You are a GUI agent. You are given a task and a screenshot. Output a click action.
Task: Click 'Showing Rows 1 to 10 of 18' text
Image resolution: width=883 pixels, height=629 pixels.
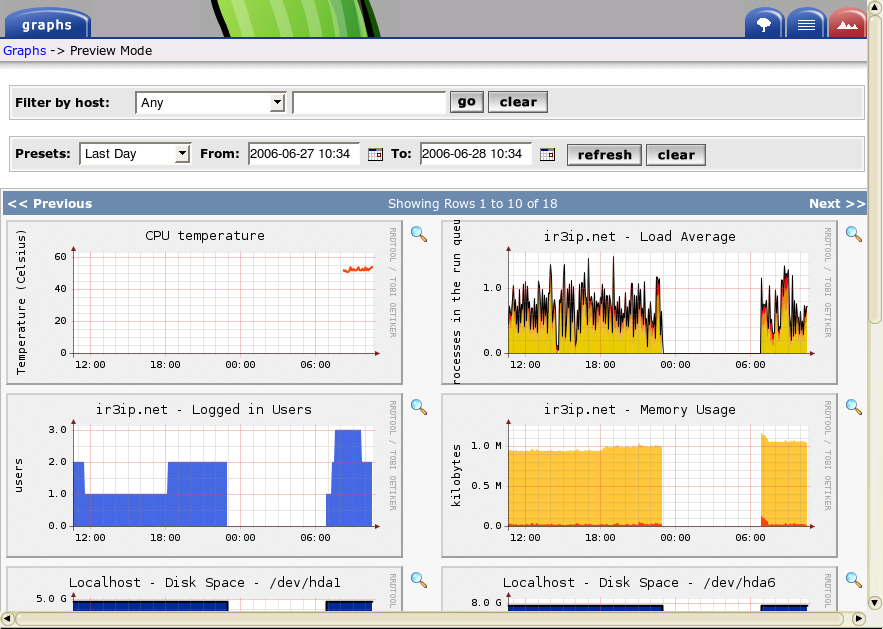coord(472,204)
